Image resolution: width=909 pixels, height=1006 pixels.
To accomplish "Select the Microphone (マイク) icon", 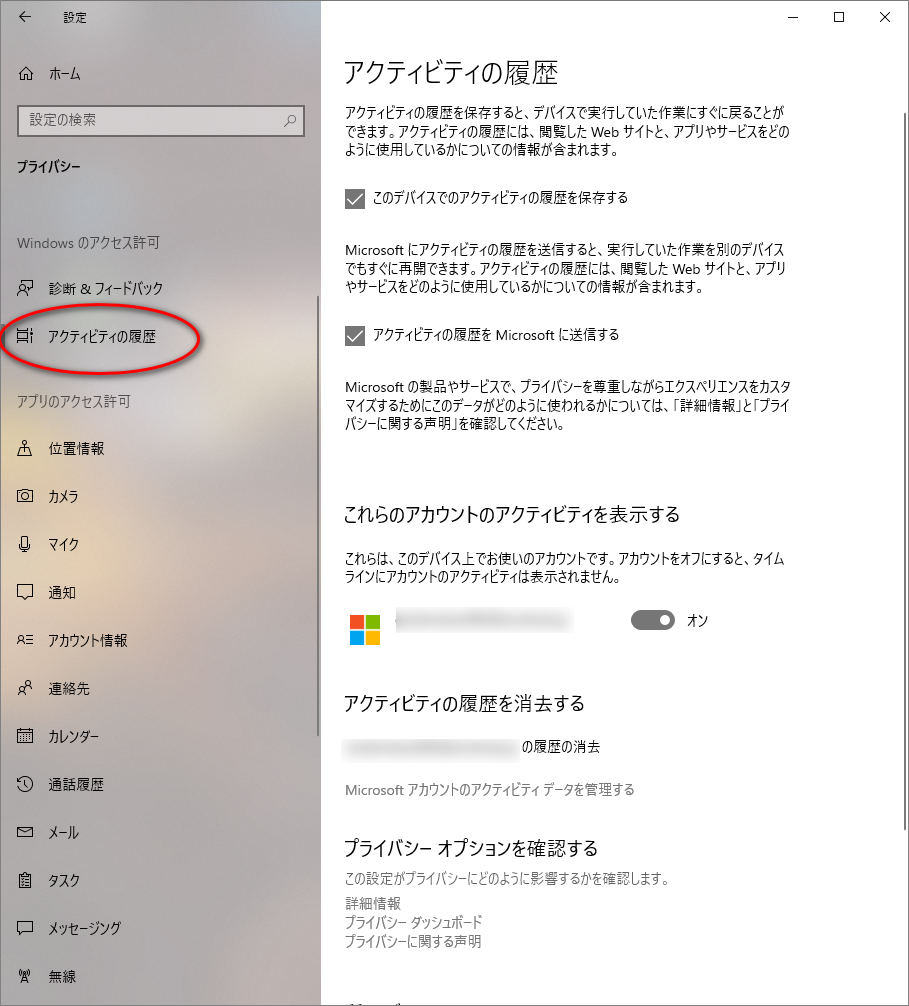I will click(x=27, y=545).
